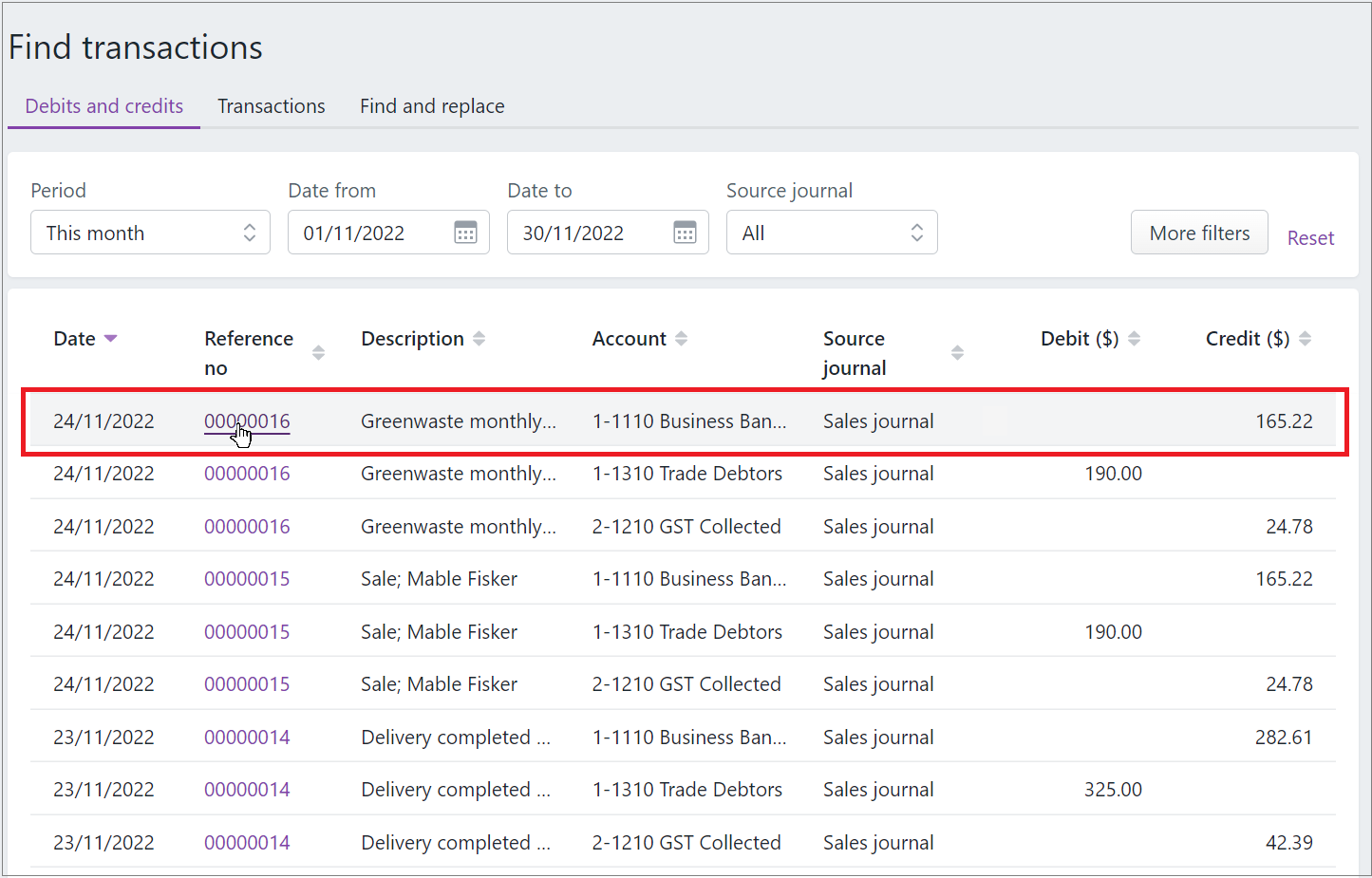Click 2-1210 GST Collected in Sale; Mable Fisker row
The width and height of the screenshot is (1372, 878).
(686, 684)
